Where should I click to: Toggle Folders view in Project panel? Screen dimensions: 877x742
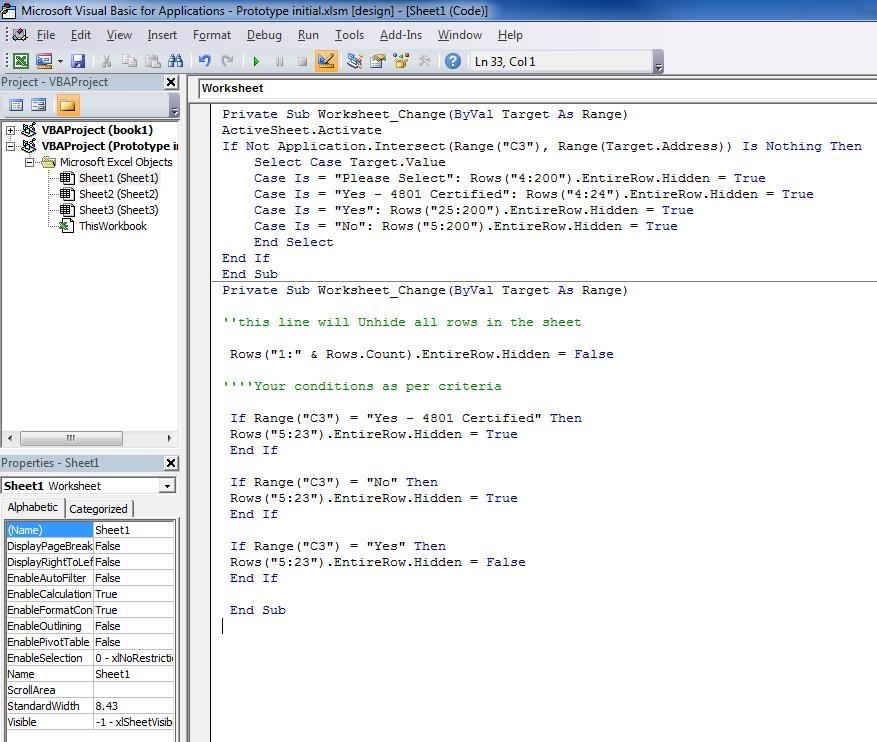coord(67,105)
